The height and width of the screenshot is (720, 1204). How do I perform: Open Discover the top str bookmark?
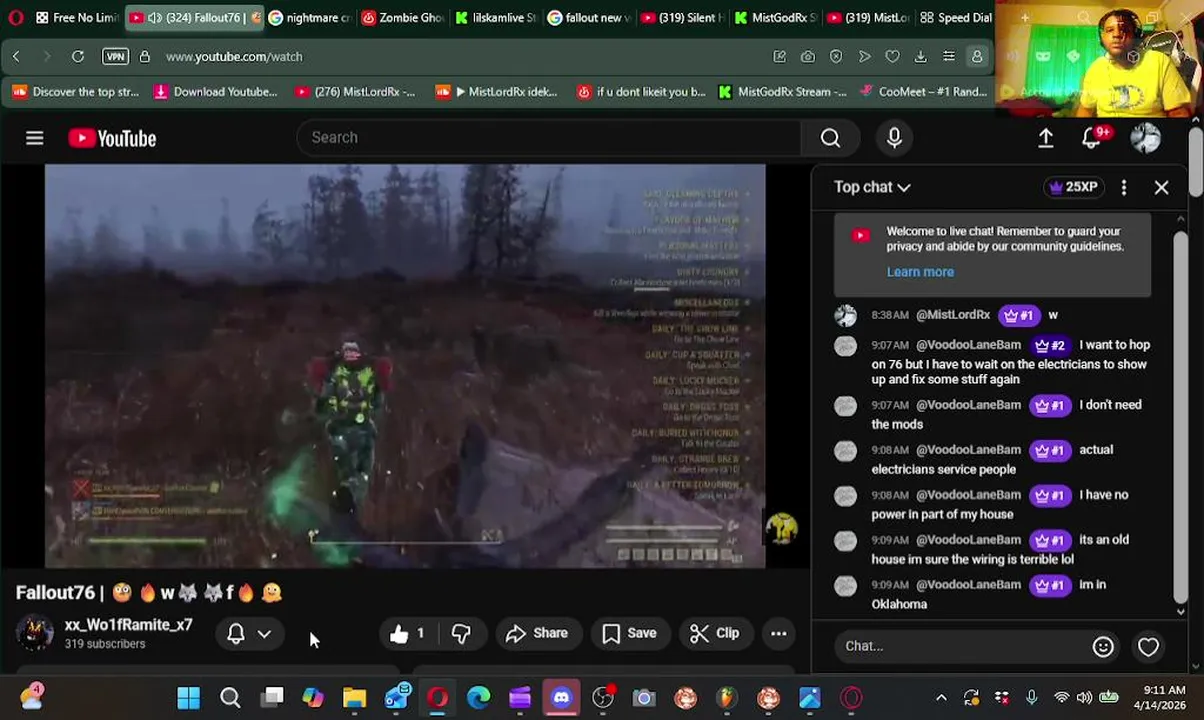75,92
